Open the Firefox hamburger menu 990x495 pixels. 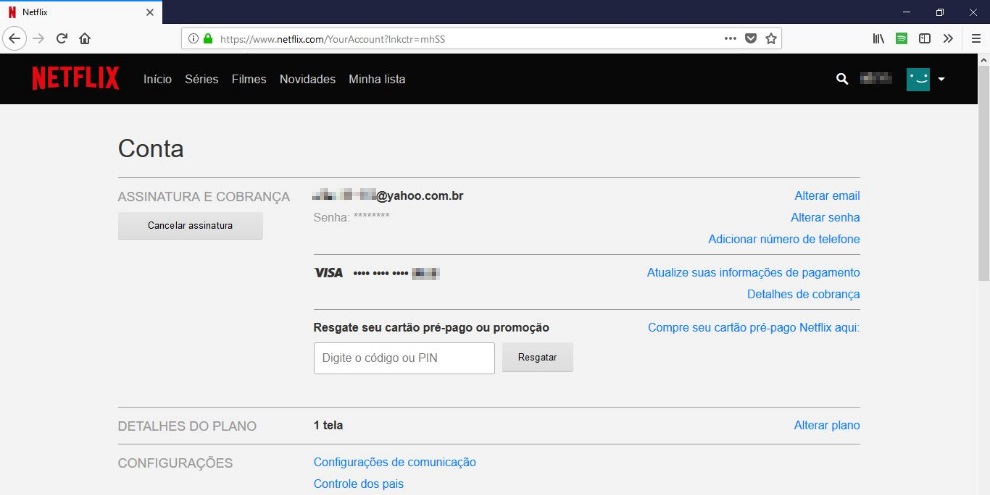[x=976, y=39]
